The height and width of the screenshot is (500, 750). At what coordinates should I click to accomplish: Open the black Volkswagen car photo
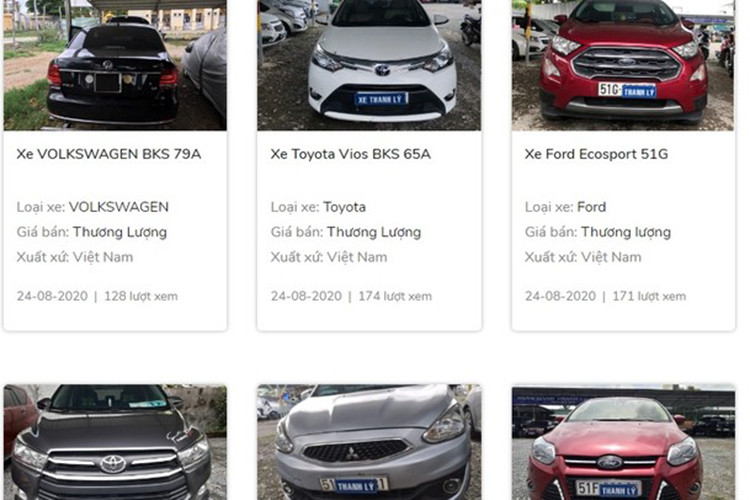[115, 65]
